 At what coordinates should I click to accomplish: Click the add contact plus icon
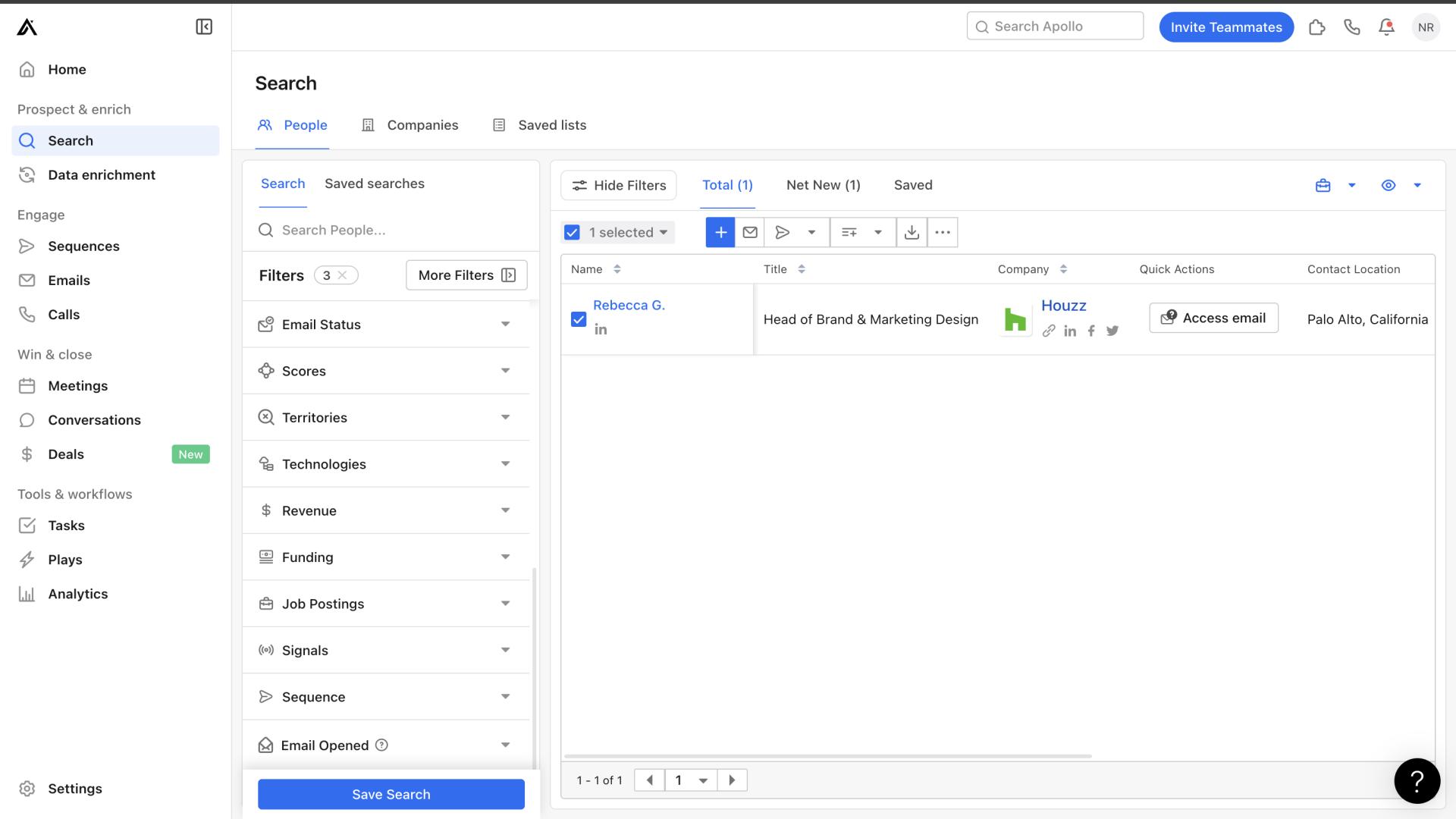719,232
